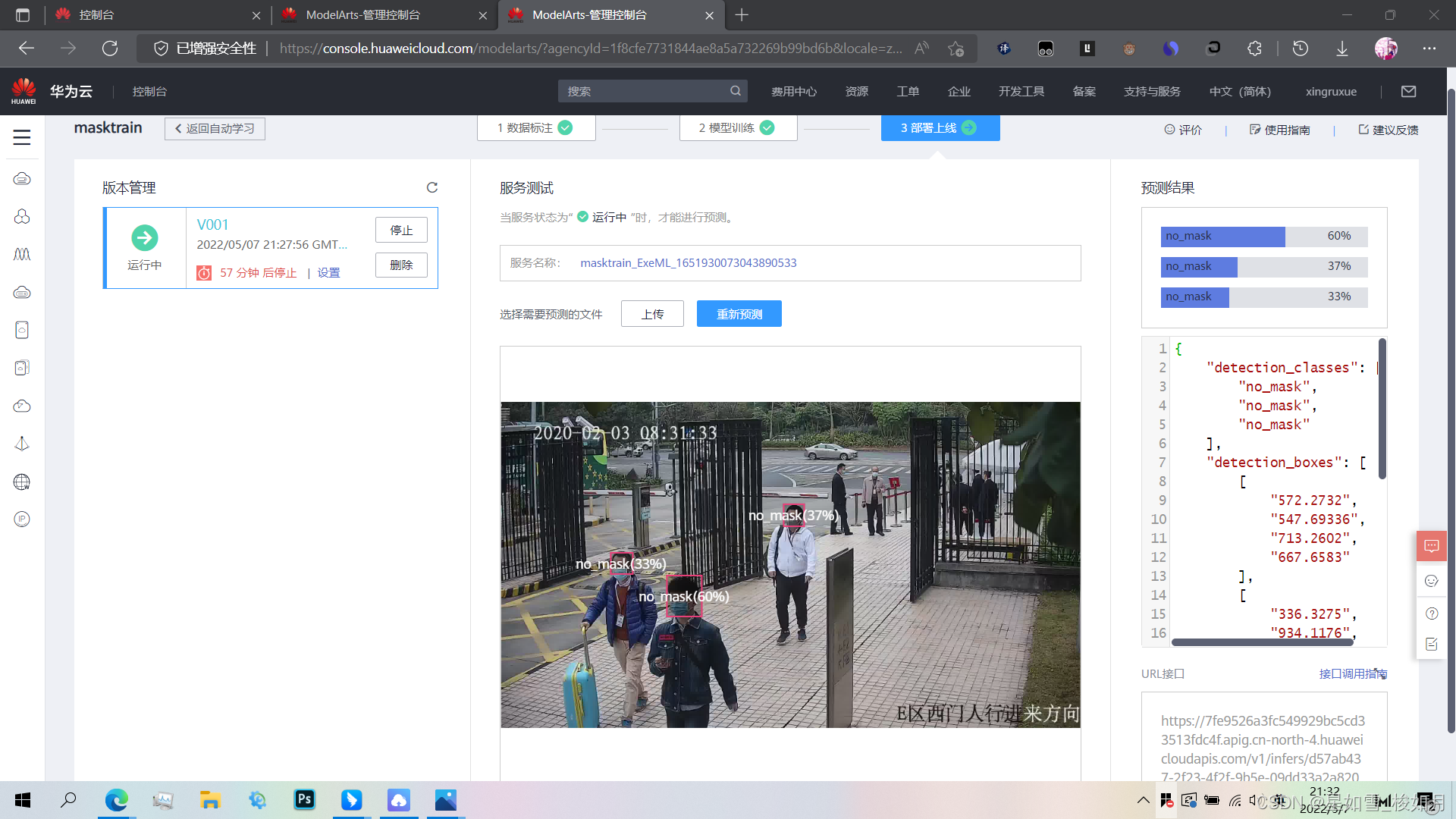The image size is (1456, 819).
Task: Click the notes edit icon on right edge
Action: click(1432, 644)
